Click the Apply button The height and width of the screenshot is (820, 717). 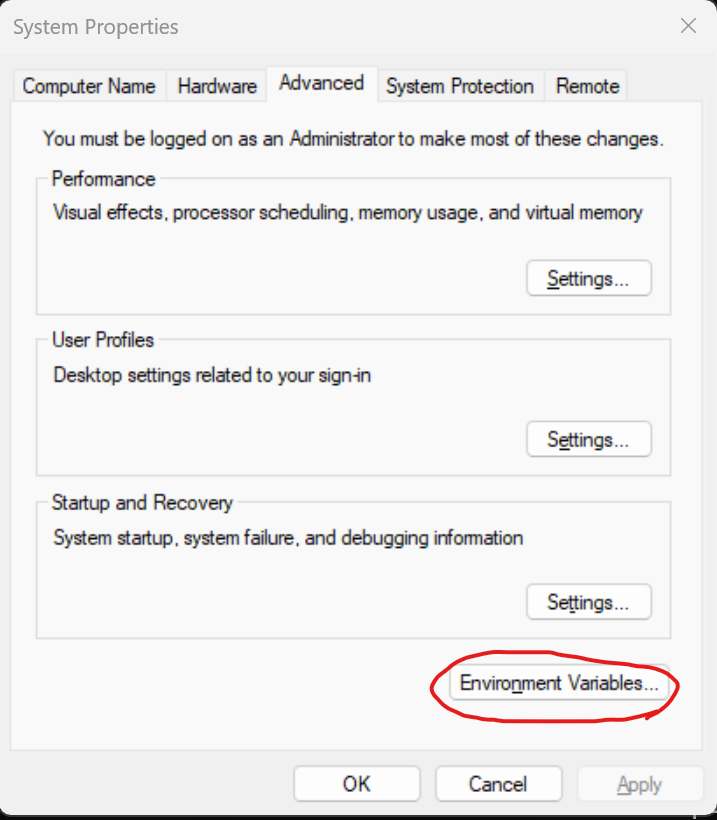click(639, 784)
